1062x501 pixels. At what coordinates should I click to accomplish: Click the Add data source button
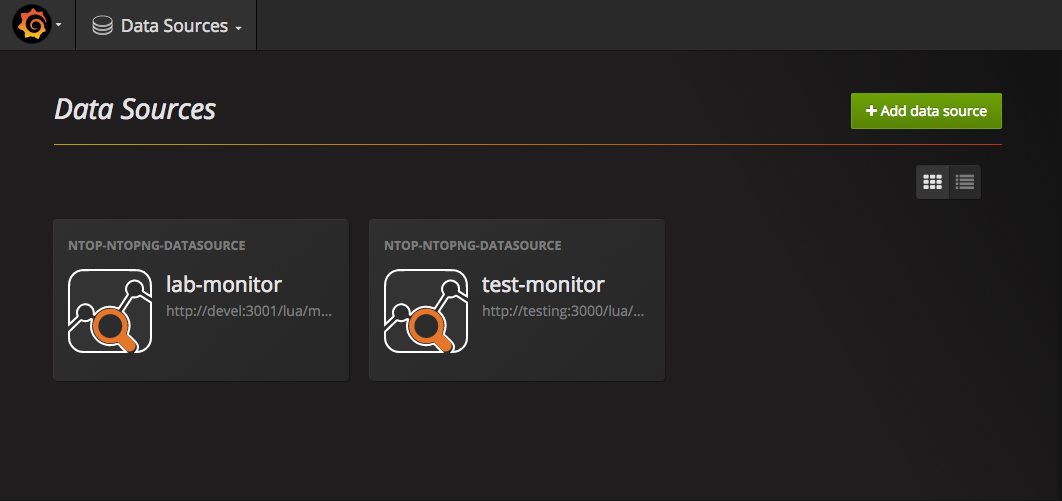926,111
